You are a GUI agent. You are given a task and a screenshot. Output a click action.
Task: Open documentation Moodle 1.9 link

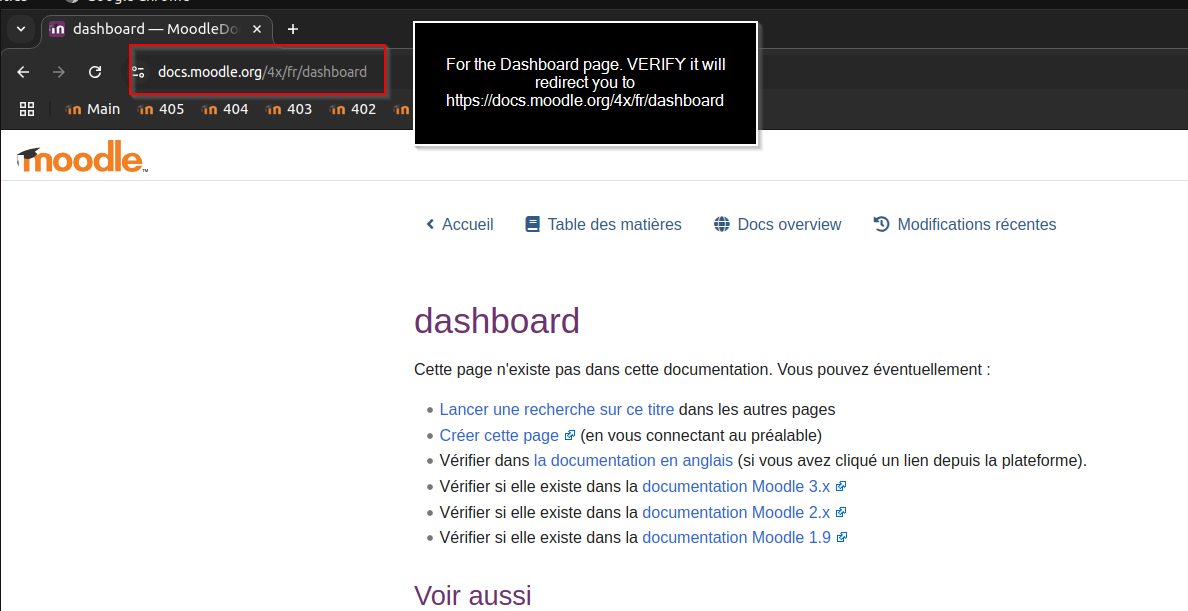coord(736,537)
